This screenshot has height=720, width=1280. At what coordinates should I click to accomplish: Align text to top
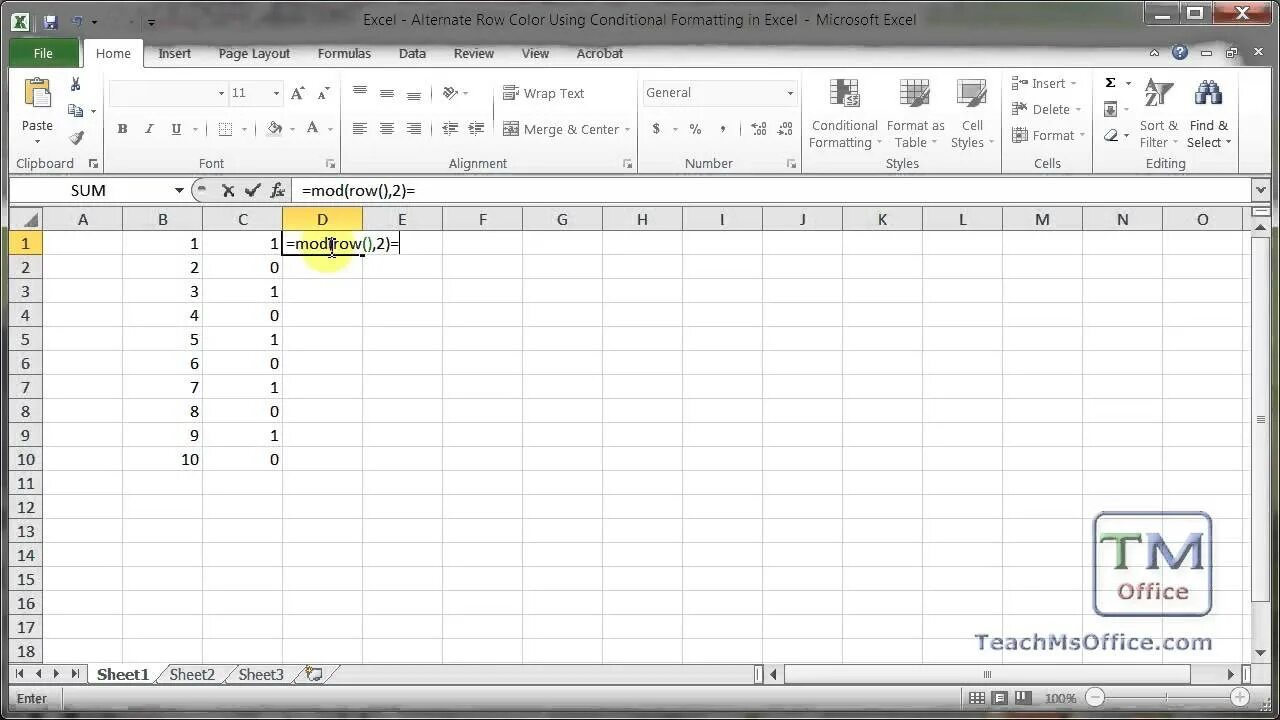360,93
